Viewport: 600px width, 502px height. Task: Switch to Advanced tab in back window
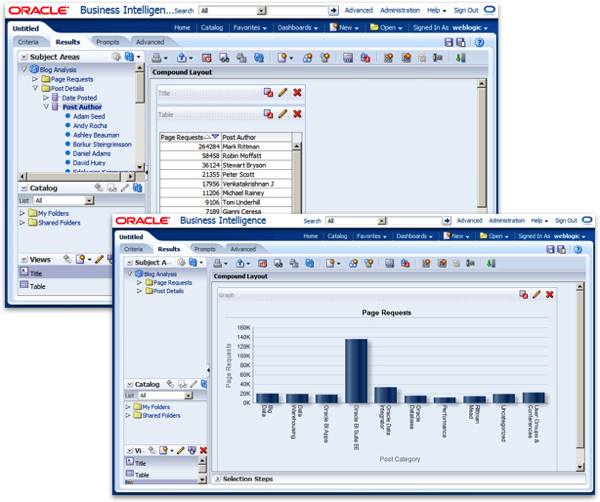[150, 42]
